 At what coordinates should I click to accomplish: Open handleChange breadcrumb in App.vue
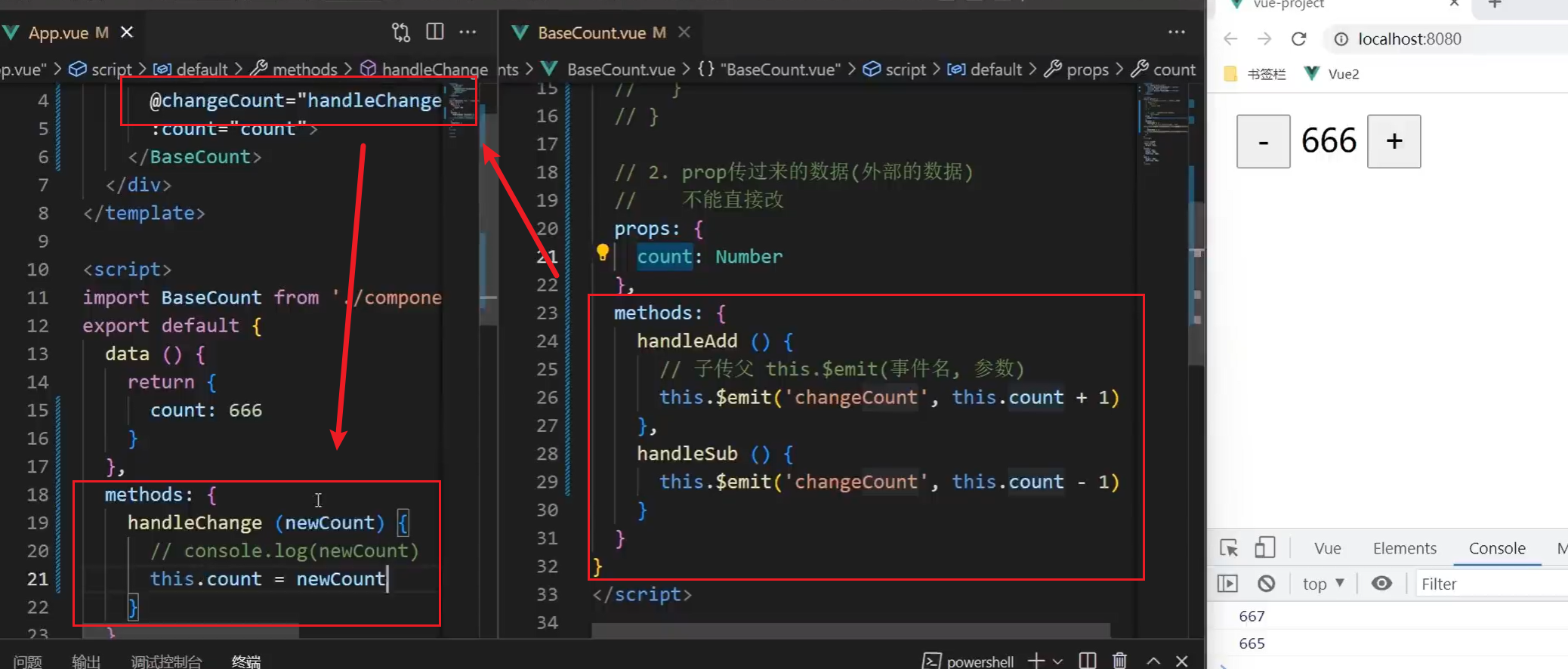pyautogui.click(x=424, y=69)
